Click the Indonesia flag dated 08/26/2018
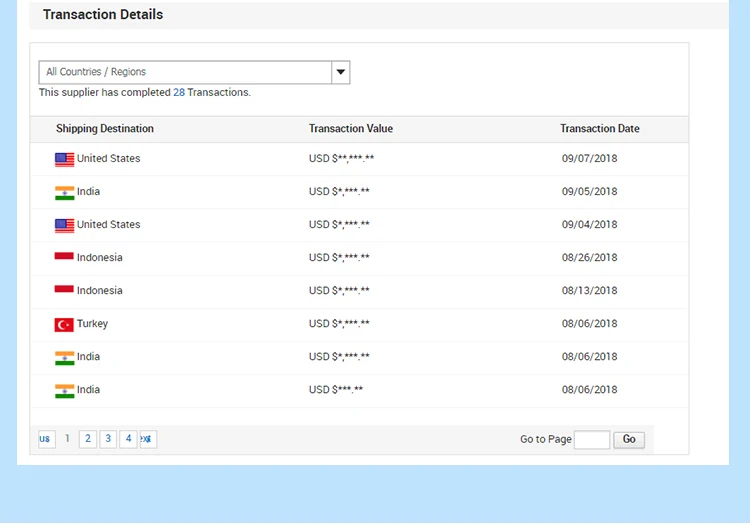The height and width of the screenshot is (528, 750). pyautogui.click(x=64, y=258)
